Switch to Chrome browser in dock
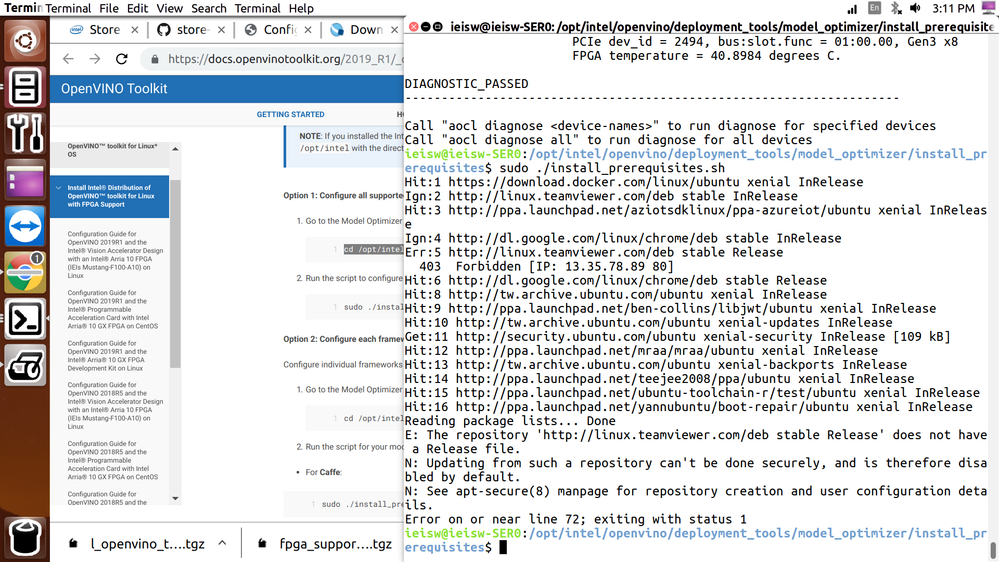999x562 pixels. pyautogui.click(x=25, y=273)
